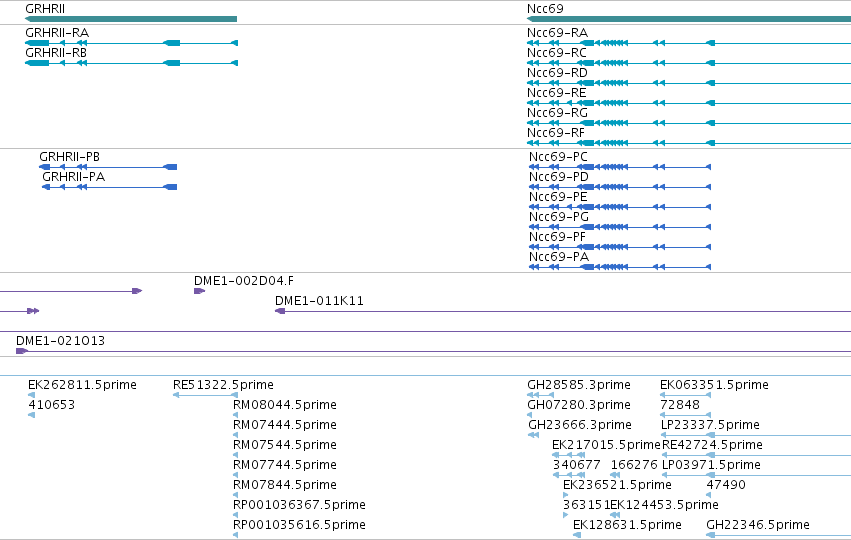Select the 166276 EST label

(634, 465)
